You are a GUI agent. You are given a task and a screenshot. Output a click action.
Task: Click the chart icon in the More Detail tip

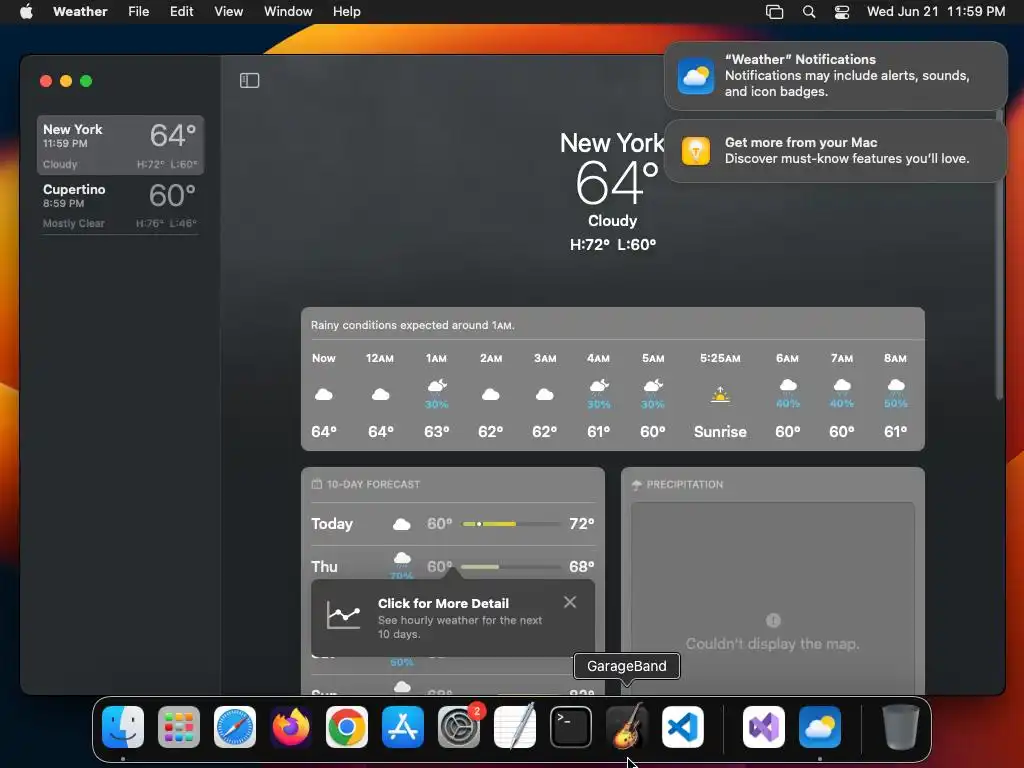click(x=344, y=615)
